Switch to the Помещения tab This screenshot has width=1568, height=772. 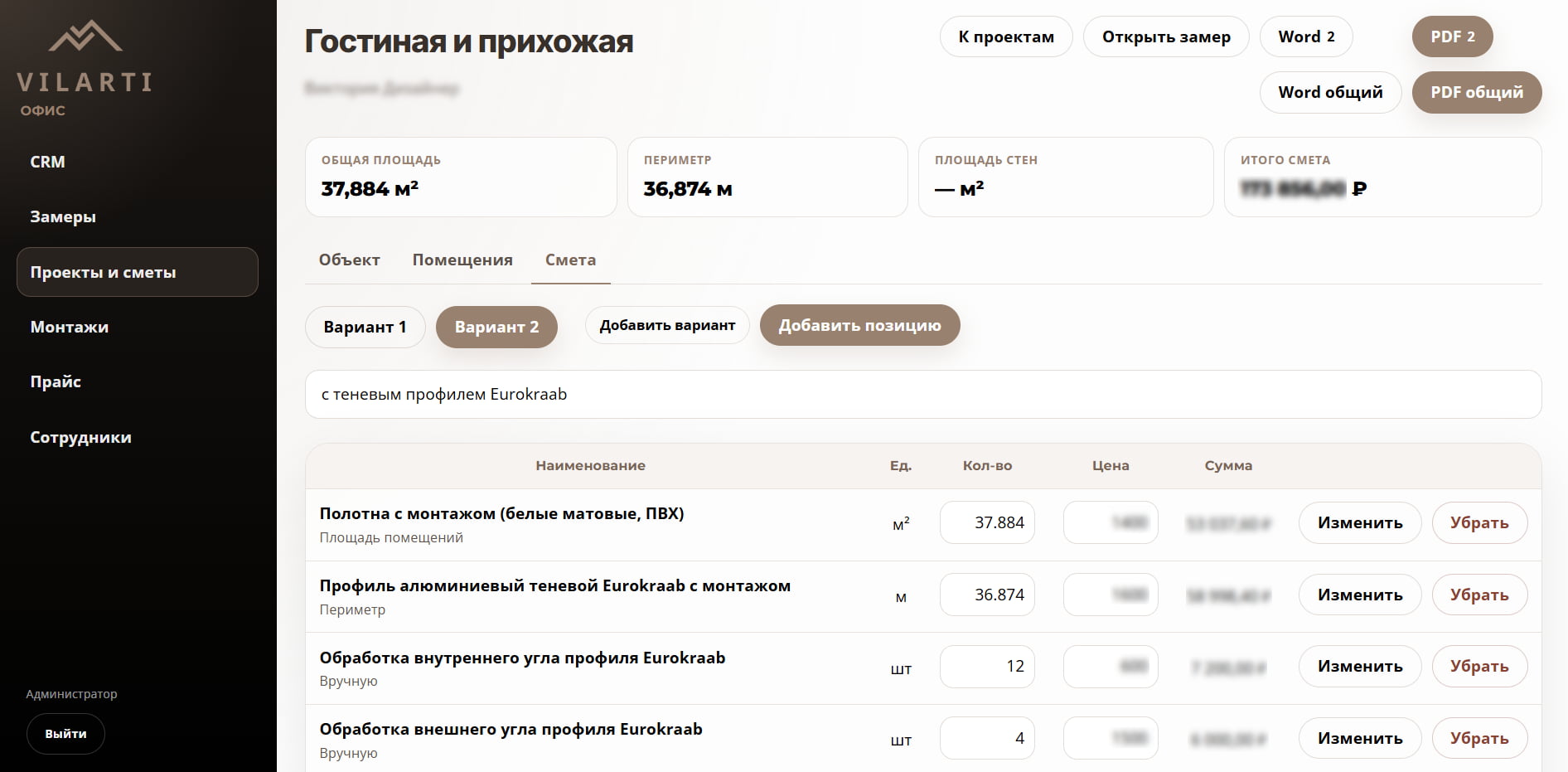pos(462,260)
